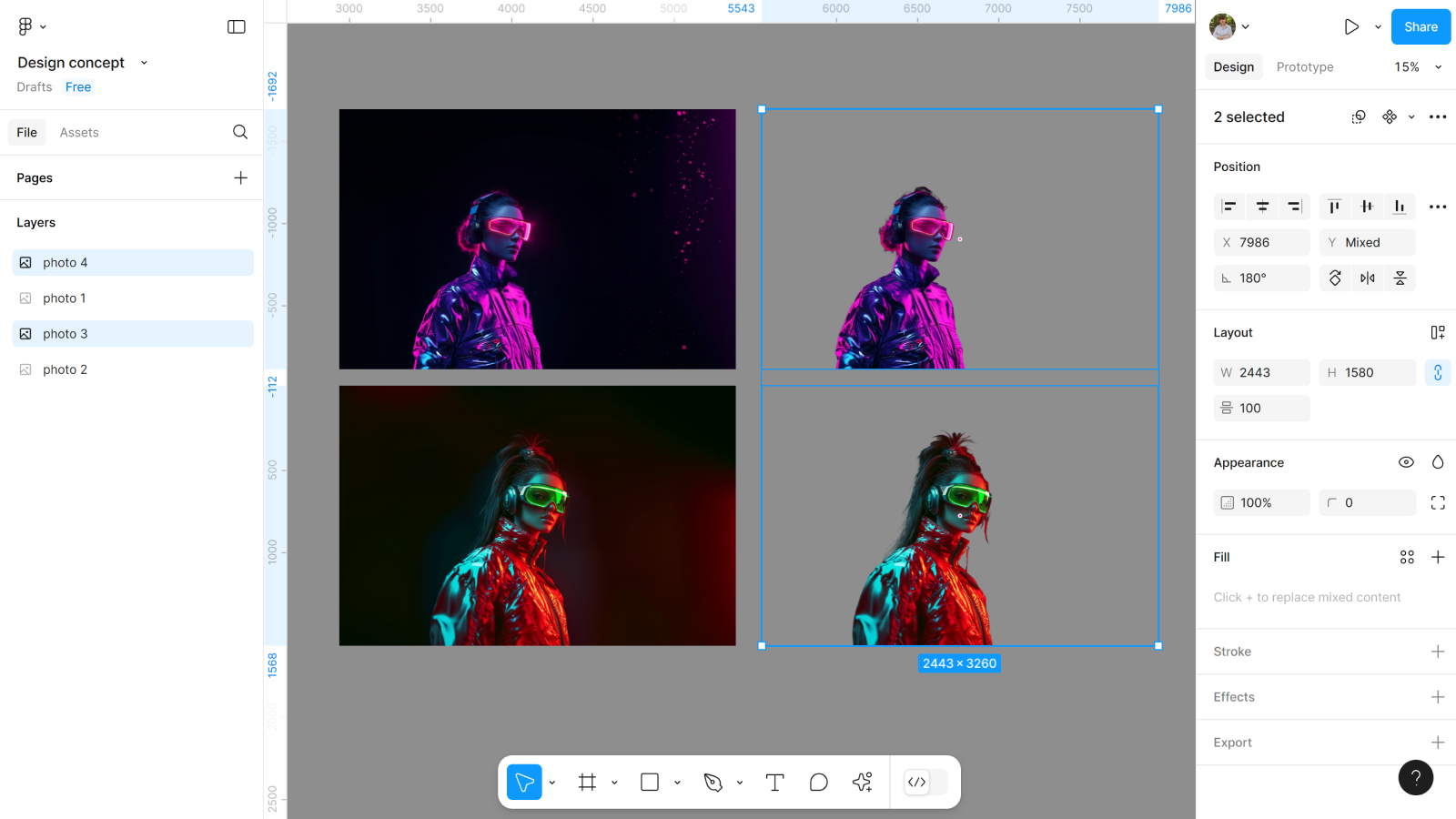Click the opacity 100% field

[x=1261, y=502]
